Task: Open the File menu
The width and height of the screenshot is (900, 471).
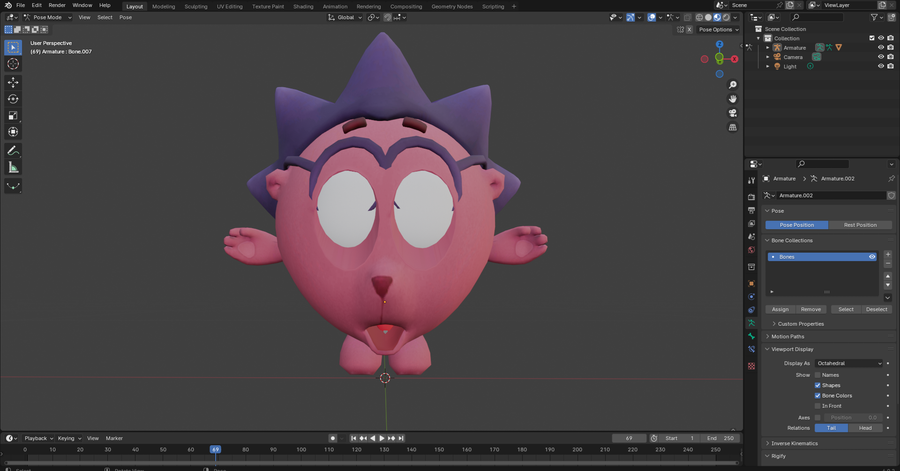Action: click(21, 5)
